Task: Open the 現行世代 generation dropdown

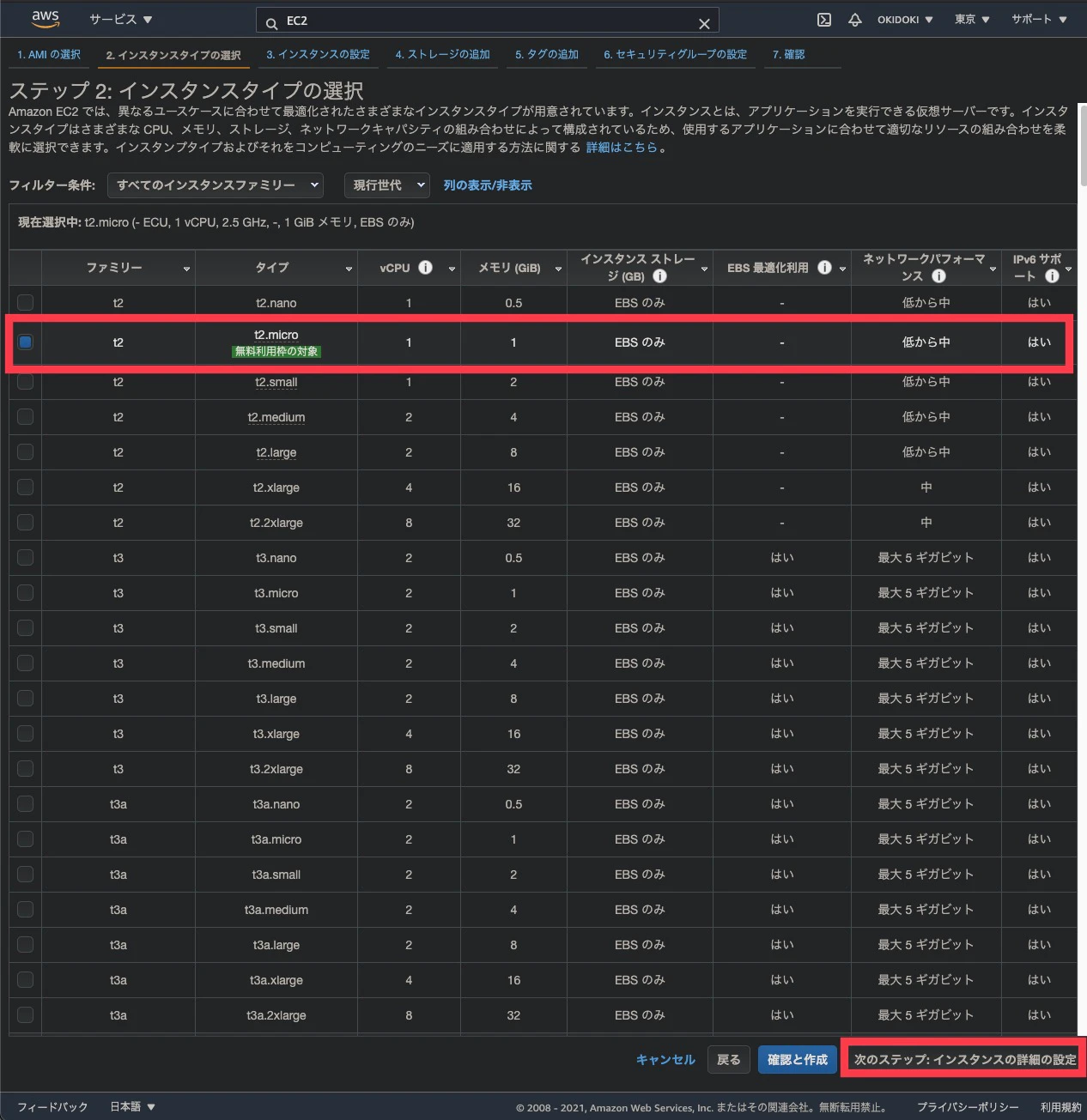Action: tap(386, 185)
